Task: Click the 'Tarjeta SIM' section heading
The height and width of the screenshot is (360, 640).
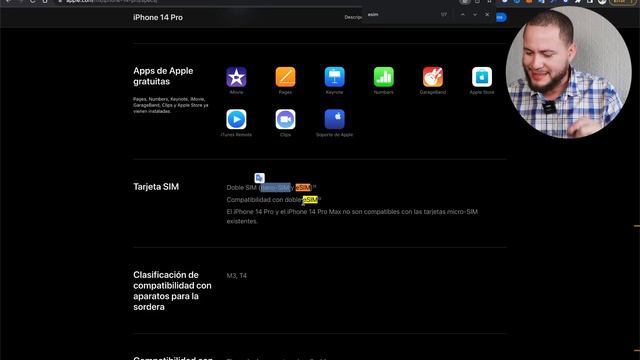Action: click(x=156, y=187)
